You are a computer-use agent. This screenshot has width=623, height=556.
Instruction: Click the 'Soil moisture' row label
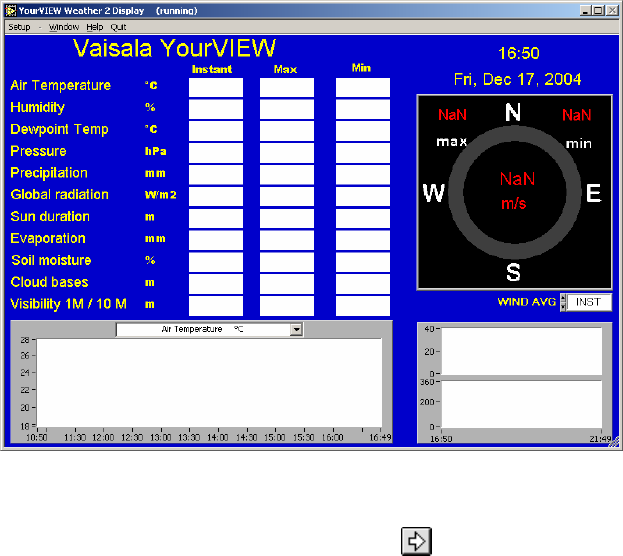pos(51,260)
